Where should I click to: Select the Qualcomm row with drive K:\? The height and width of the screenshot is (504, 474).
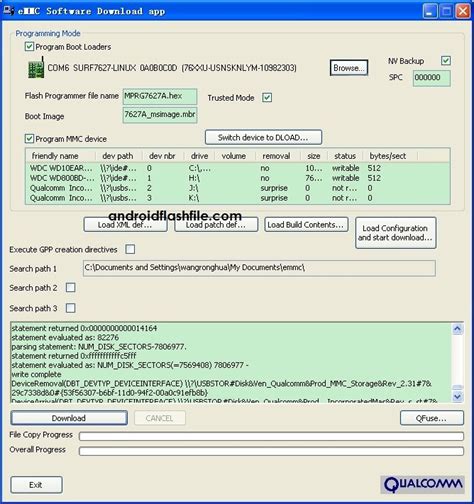pos(238,198)
